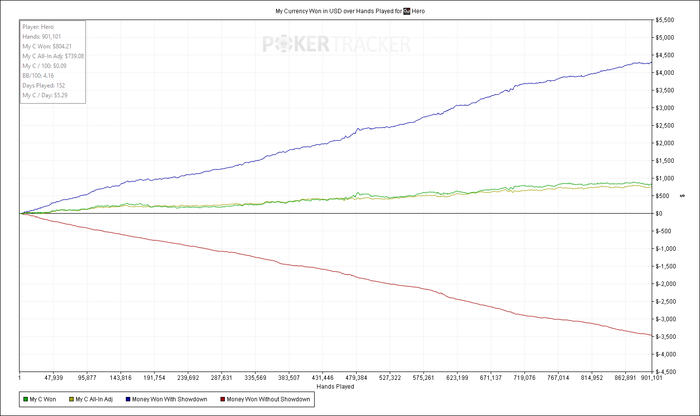700x416 pixels.
Task: Click the y-axis label $-2,000
Action: point(666,284)
